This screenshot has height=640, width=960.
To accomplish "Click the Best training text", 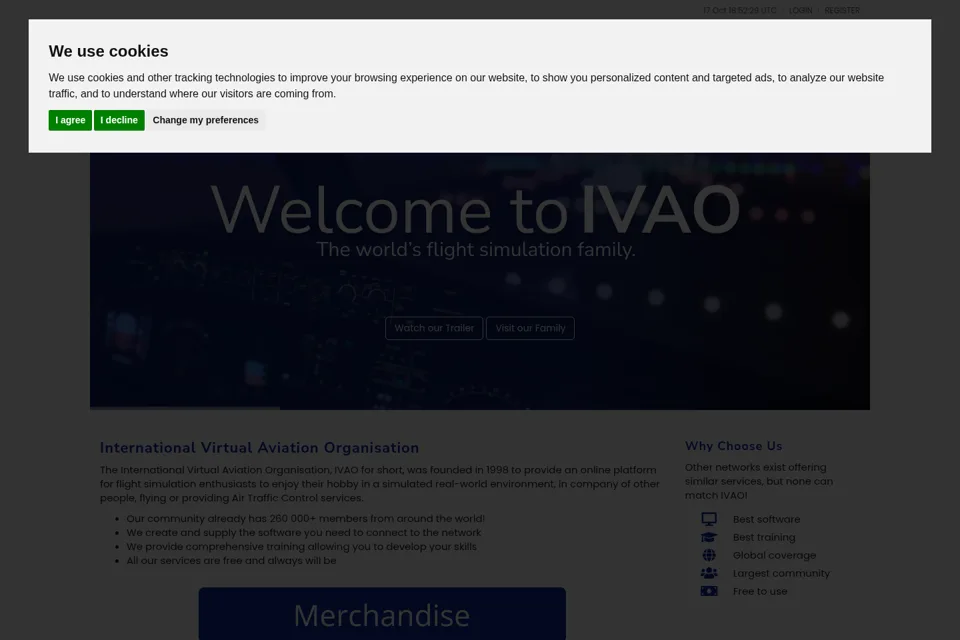I will tap(764, 537).
